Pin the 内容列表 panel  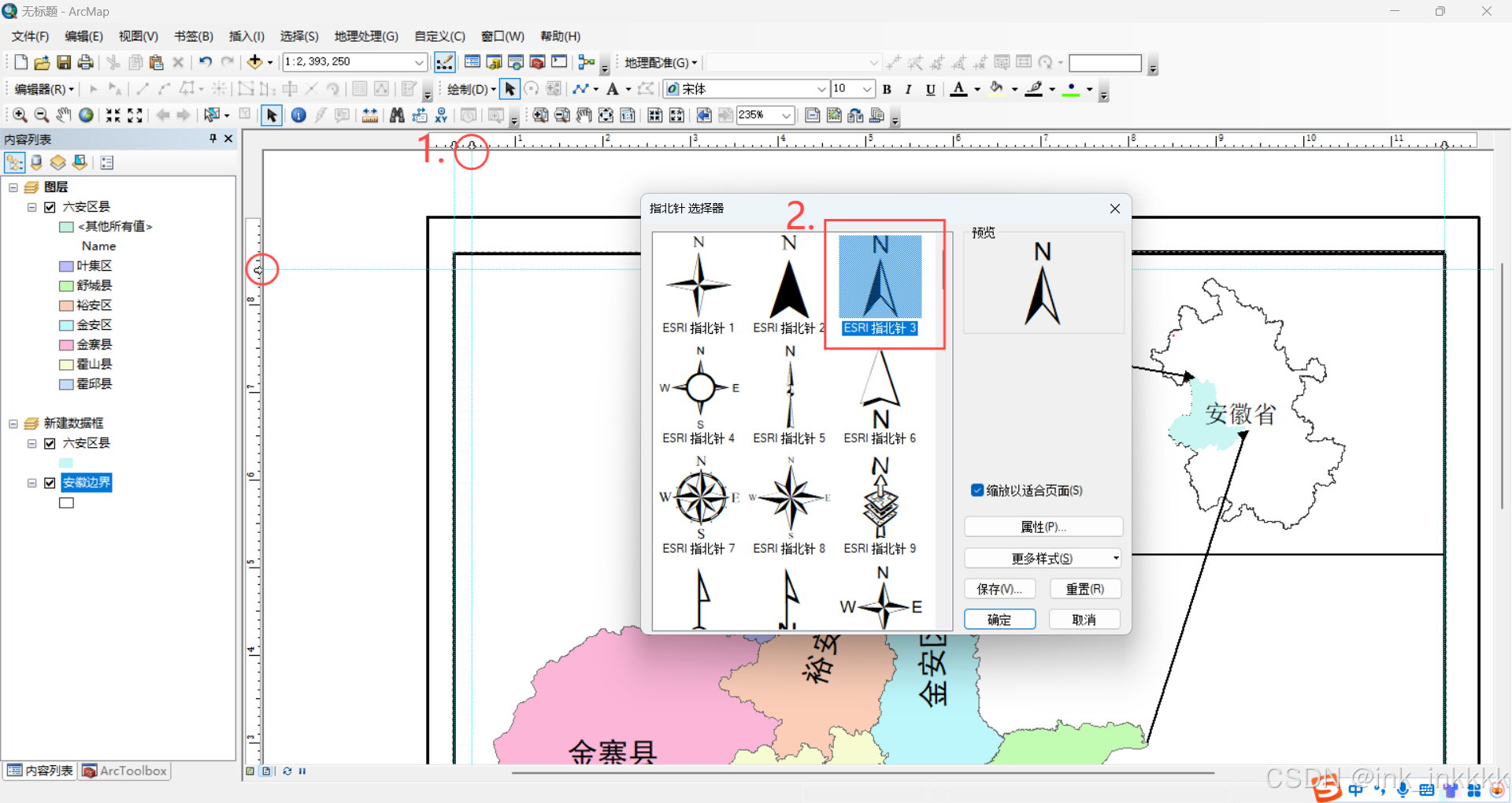pos(213,139)
